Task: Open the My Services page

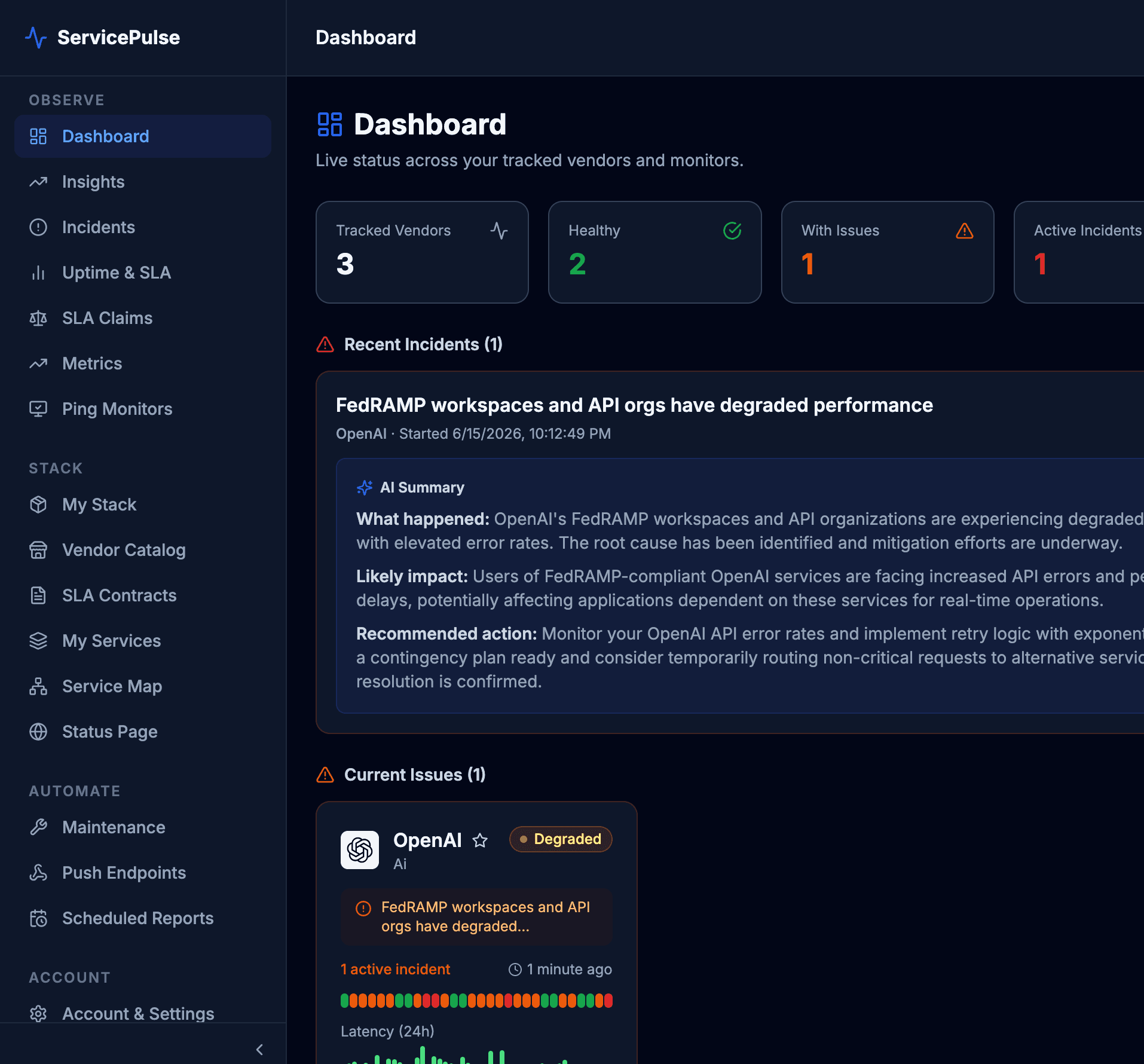Action: point(143,641)
